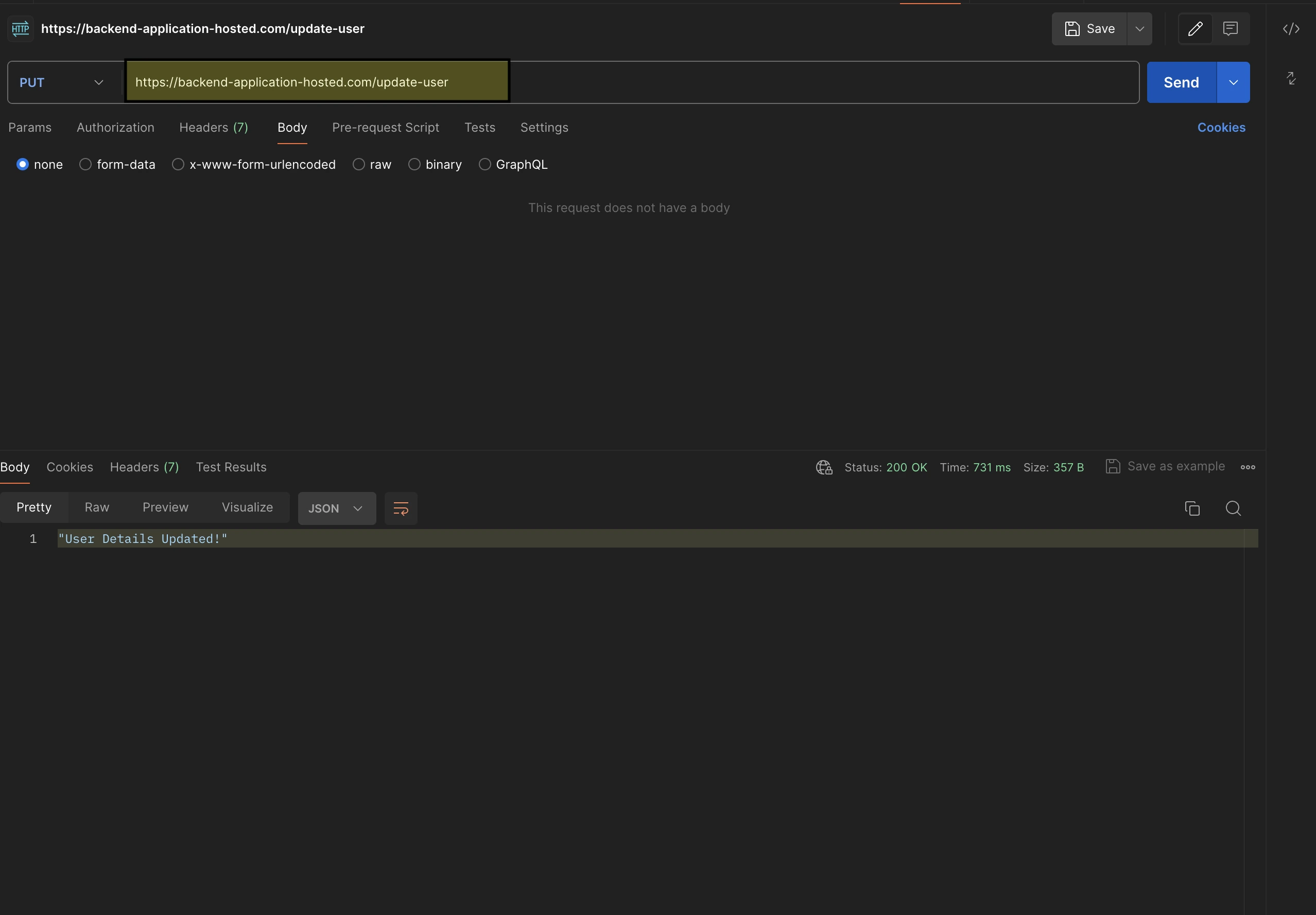Open the comments icon
Screen dimensions: 1316x915
pos(1231,29)
